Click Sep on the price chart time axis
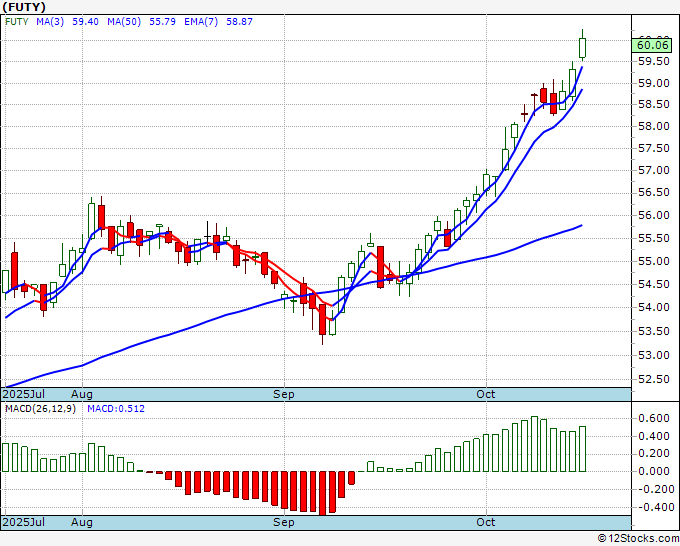The image size is (680, 546). (284, 394)
